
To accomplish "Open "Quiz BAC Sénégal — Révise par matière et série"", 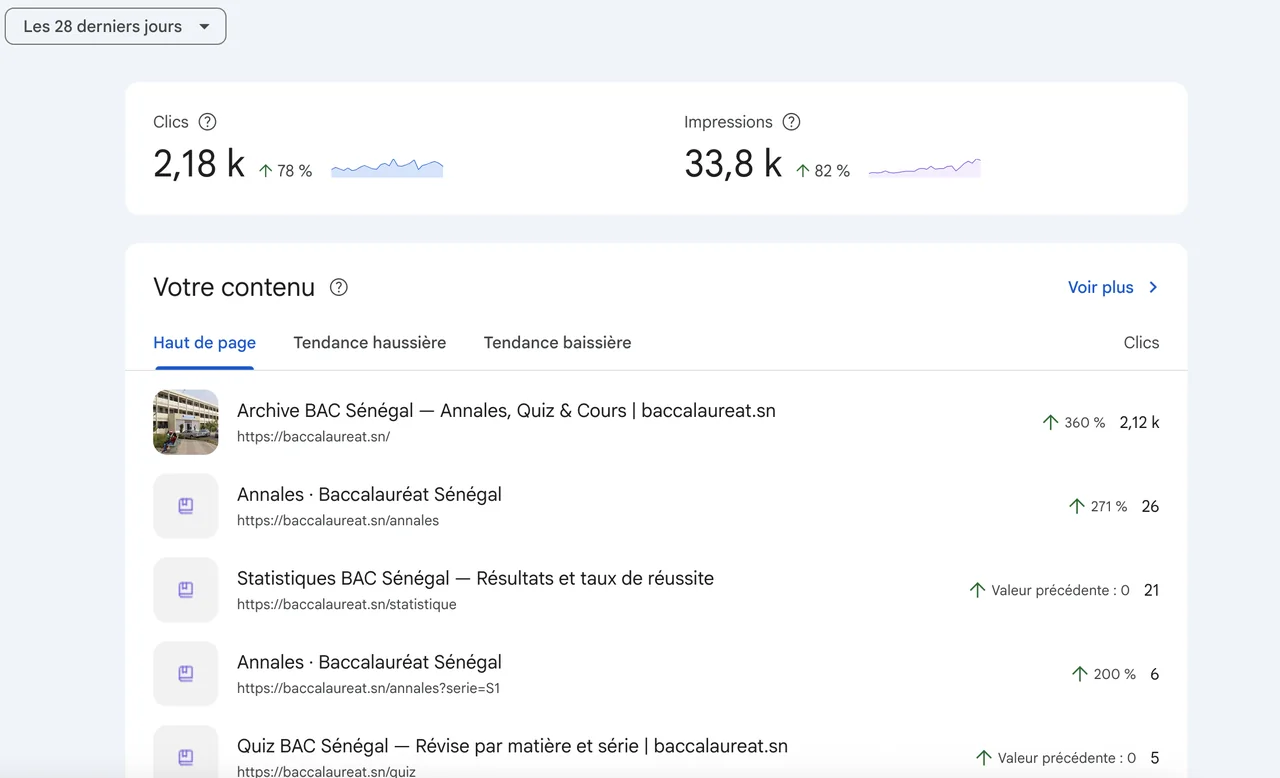I will pyautogui.click(x=512, y=747).
